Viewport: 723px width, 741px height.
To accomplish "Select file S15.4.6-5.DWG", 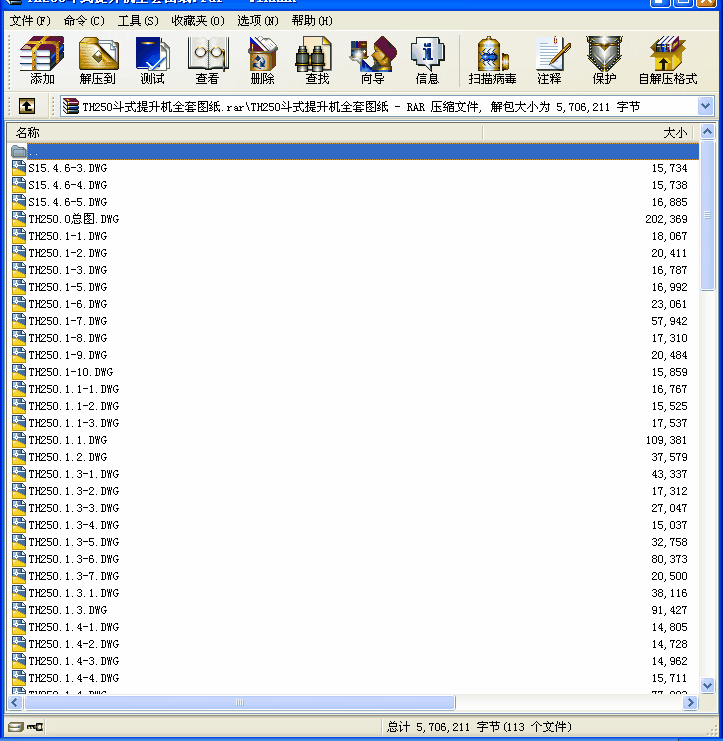I will [x=68, y=202].
